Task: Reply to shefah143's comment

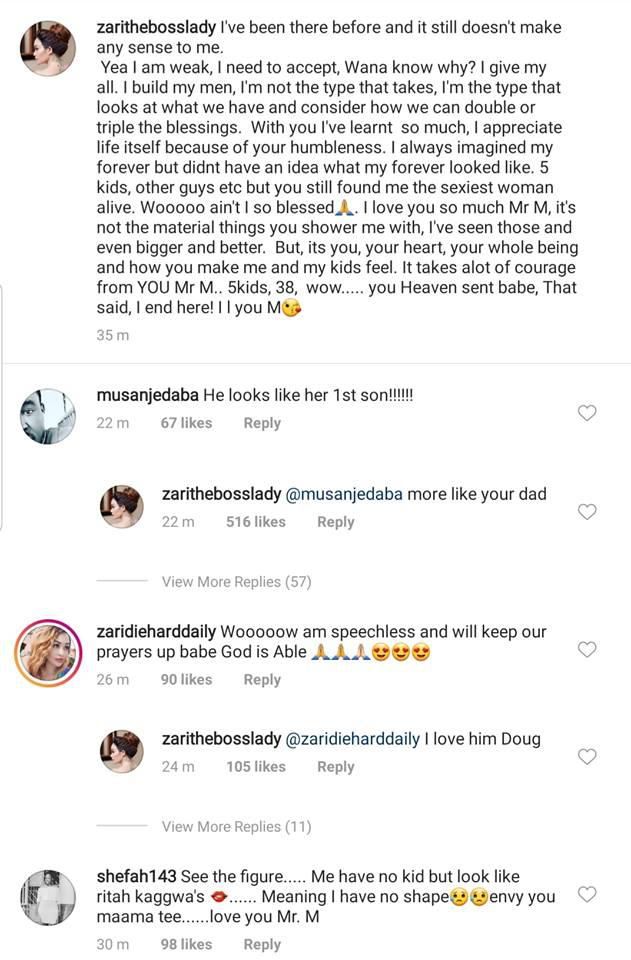Action: (x=262, y=944)
